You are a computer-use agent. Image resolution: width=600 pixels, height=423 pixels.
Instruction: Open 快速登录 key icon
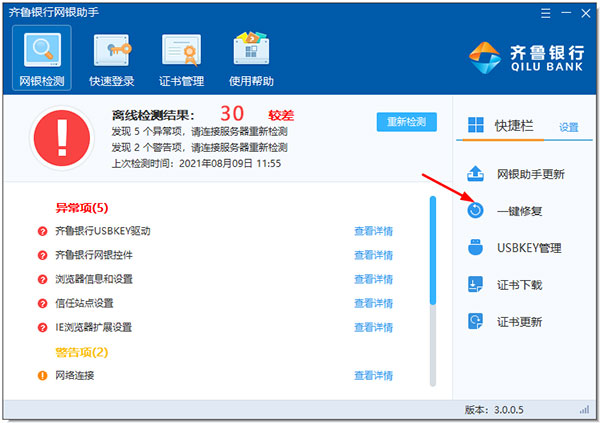[x=112, y=50]
